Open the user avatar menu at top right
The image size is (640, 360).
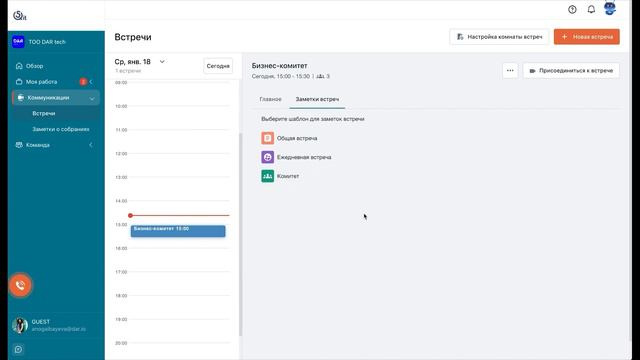[610, 9]
